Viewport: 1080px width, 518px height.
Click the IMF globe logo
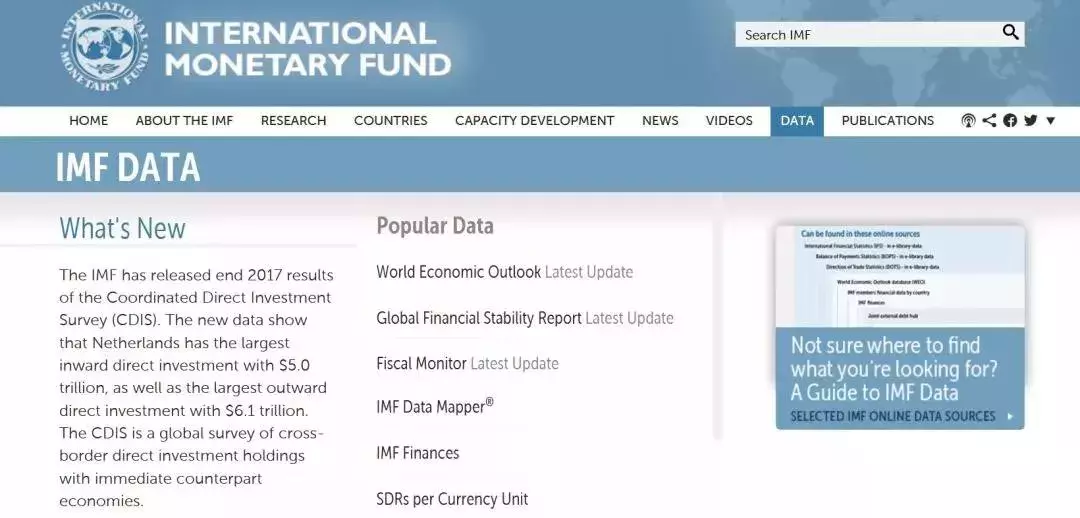(104, 47)
